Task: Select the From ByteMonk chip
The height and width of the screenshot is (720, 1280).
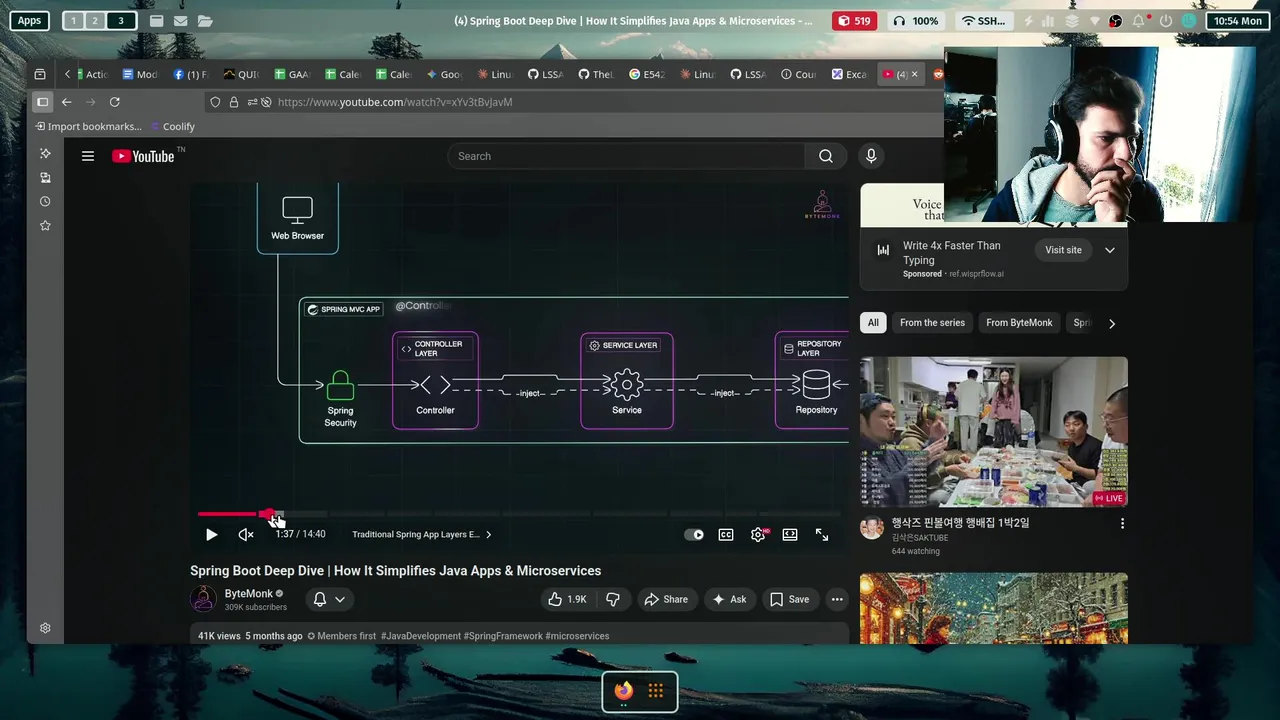Action: click(x=1019, y=323)
